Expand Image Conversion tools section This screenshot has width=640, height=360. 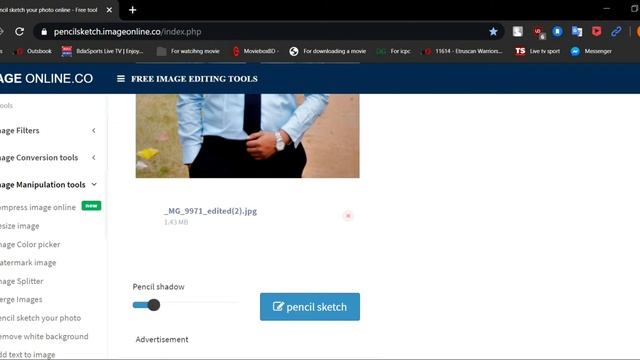(x=48, y=158)
